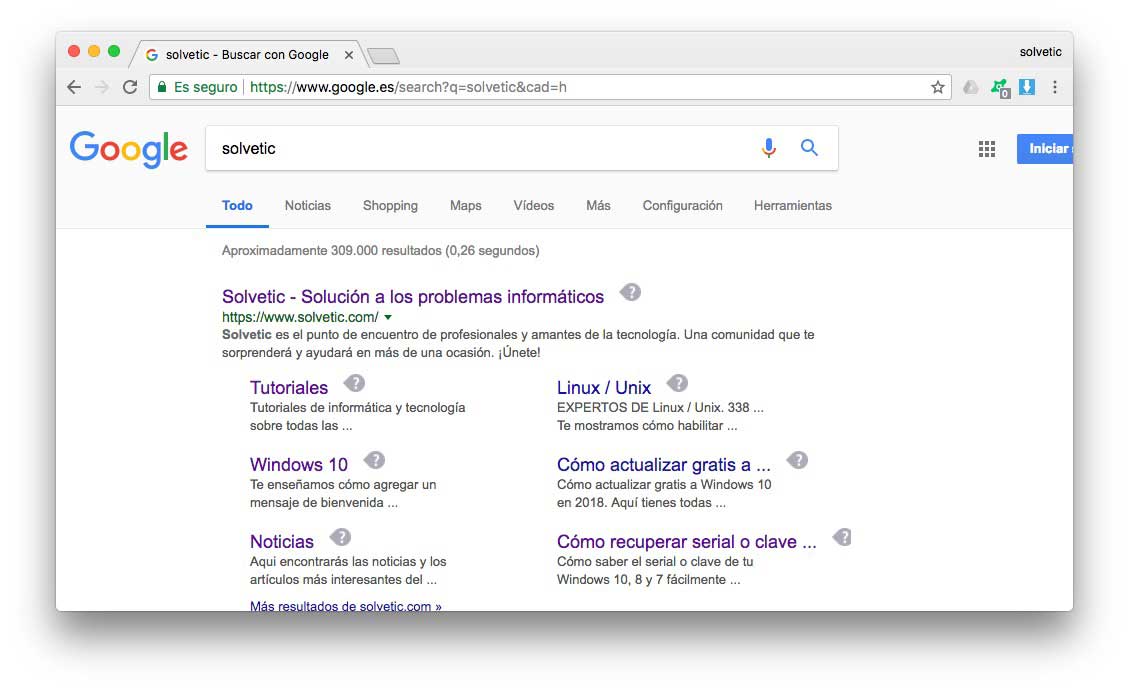Open the Chrome three-dot menu

(x=1054, y=87)
